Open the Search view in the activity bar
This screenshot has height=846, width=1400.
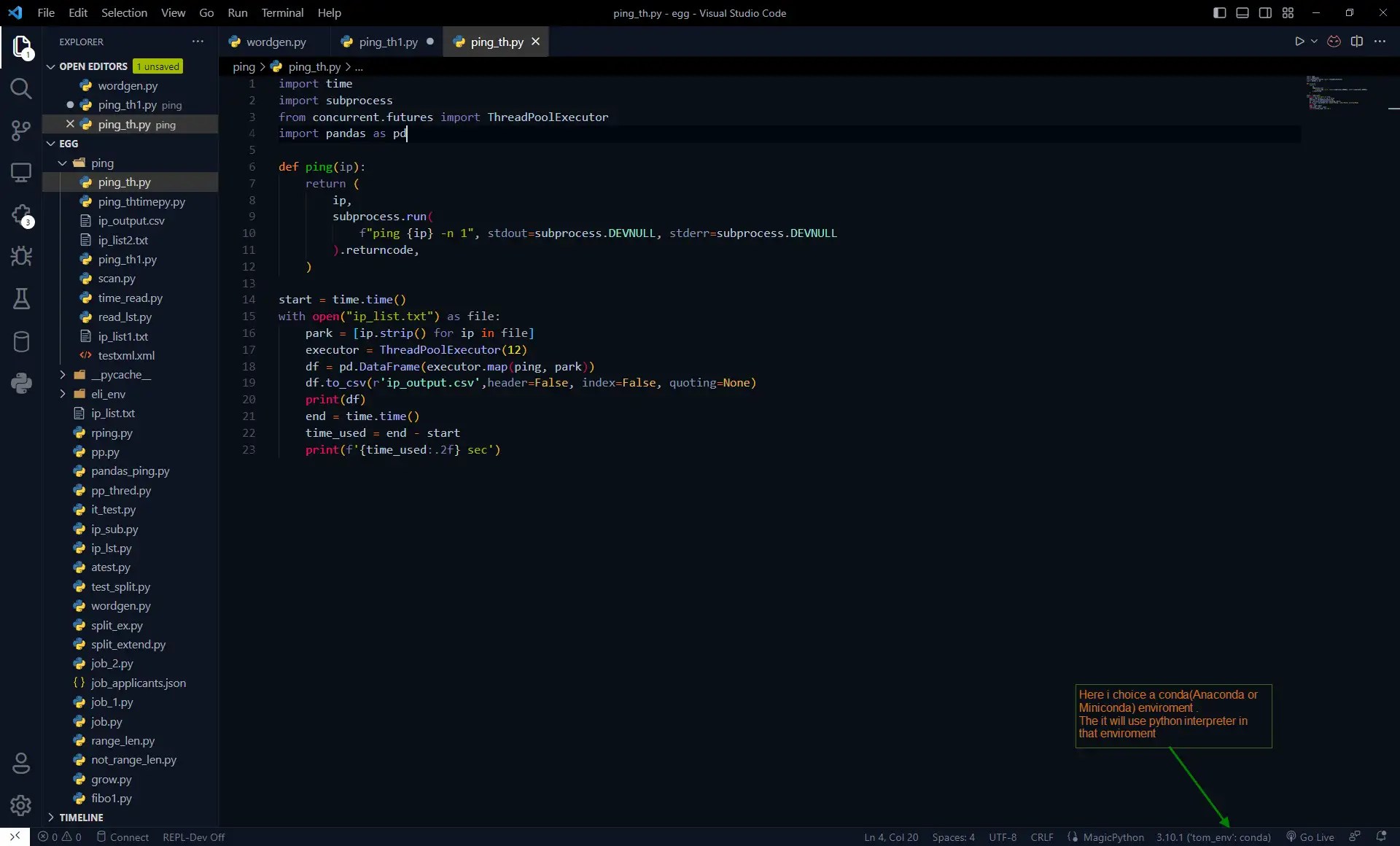(x=21, y=89)
